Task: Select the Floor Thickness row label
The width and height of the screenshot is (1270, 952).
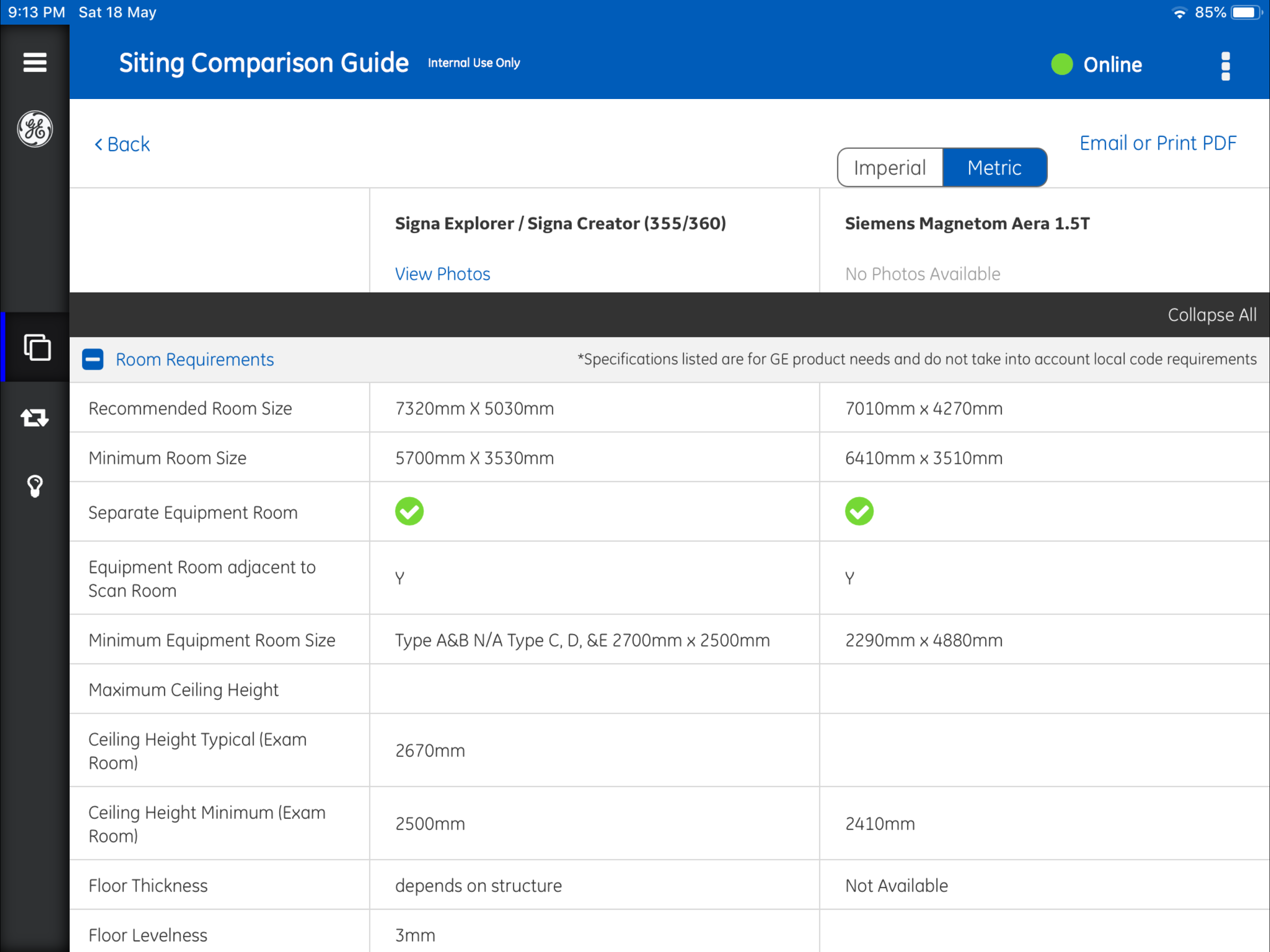Action: coord(147,886)
